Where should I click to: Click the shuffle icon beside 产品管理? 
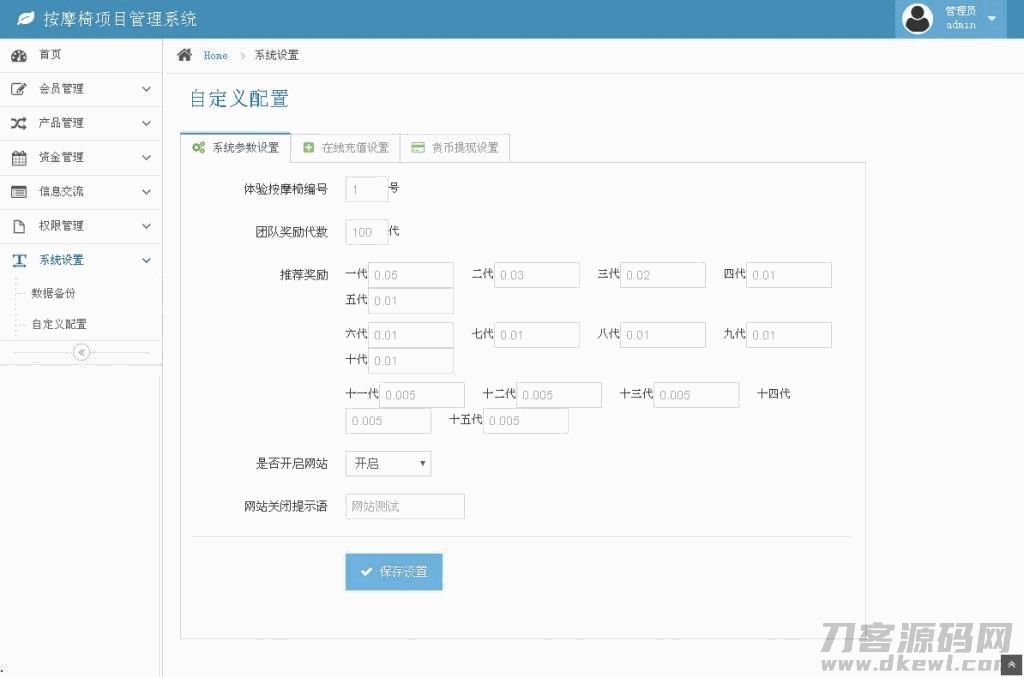coord(19,123)
